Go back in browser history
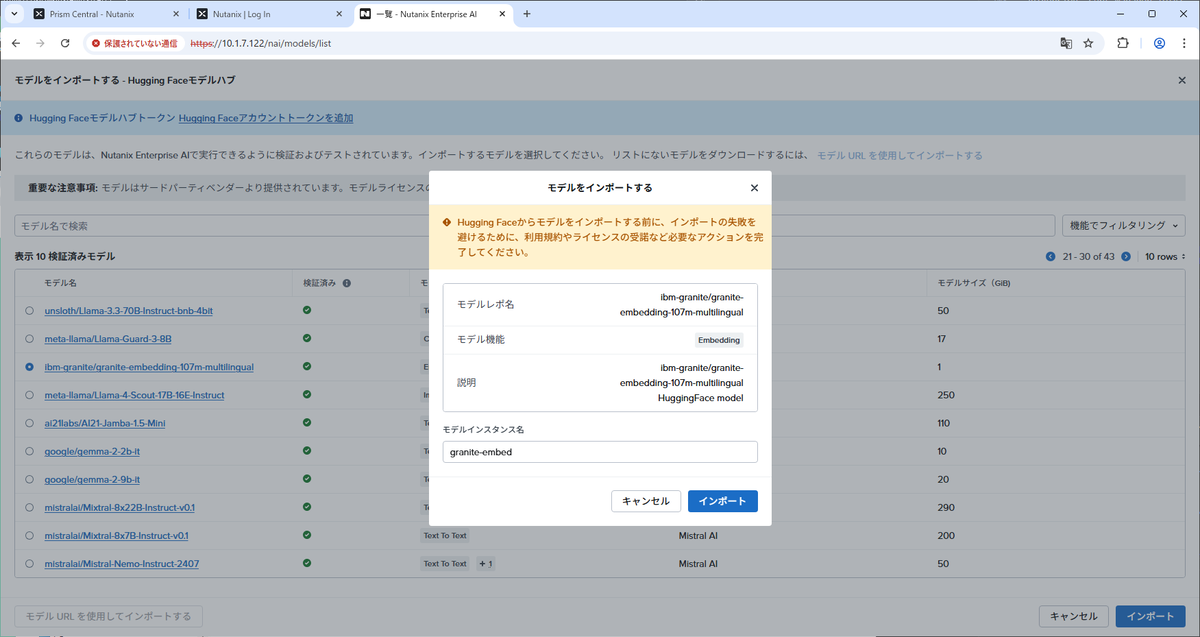 [16, 44]
